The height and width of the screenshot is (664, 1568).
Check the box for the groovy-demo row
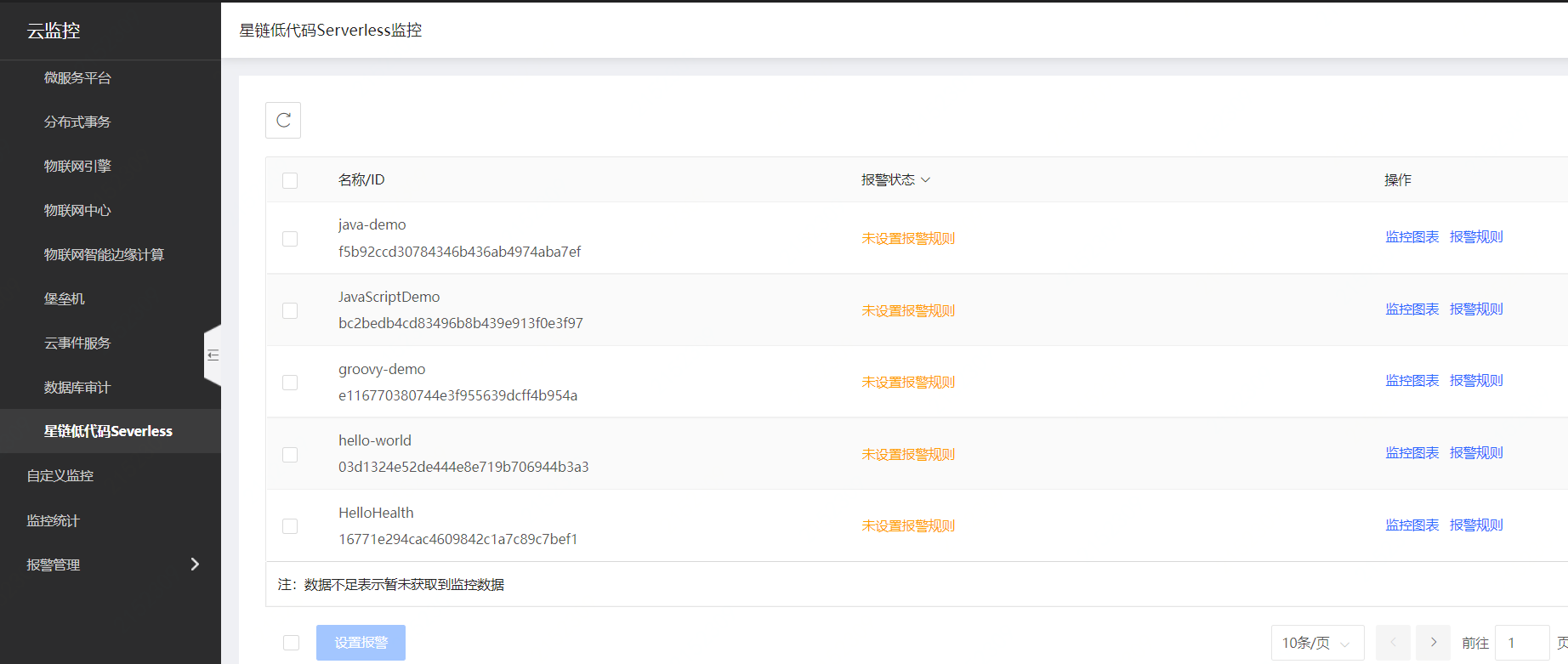point(290,383)
